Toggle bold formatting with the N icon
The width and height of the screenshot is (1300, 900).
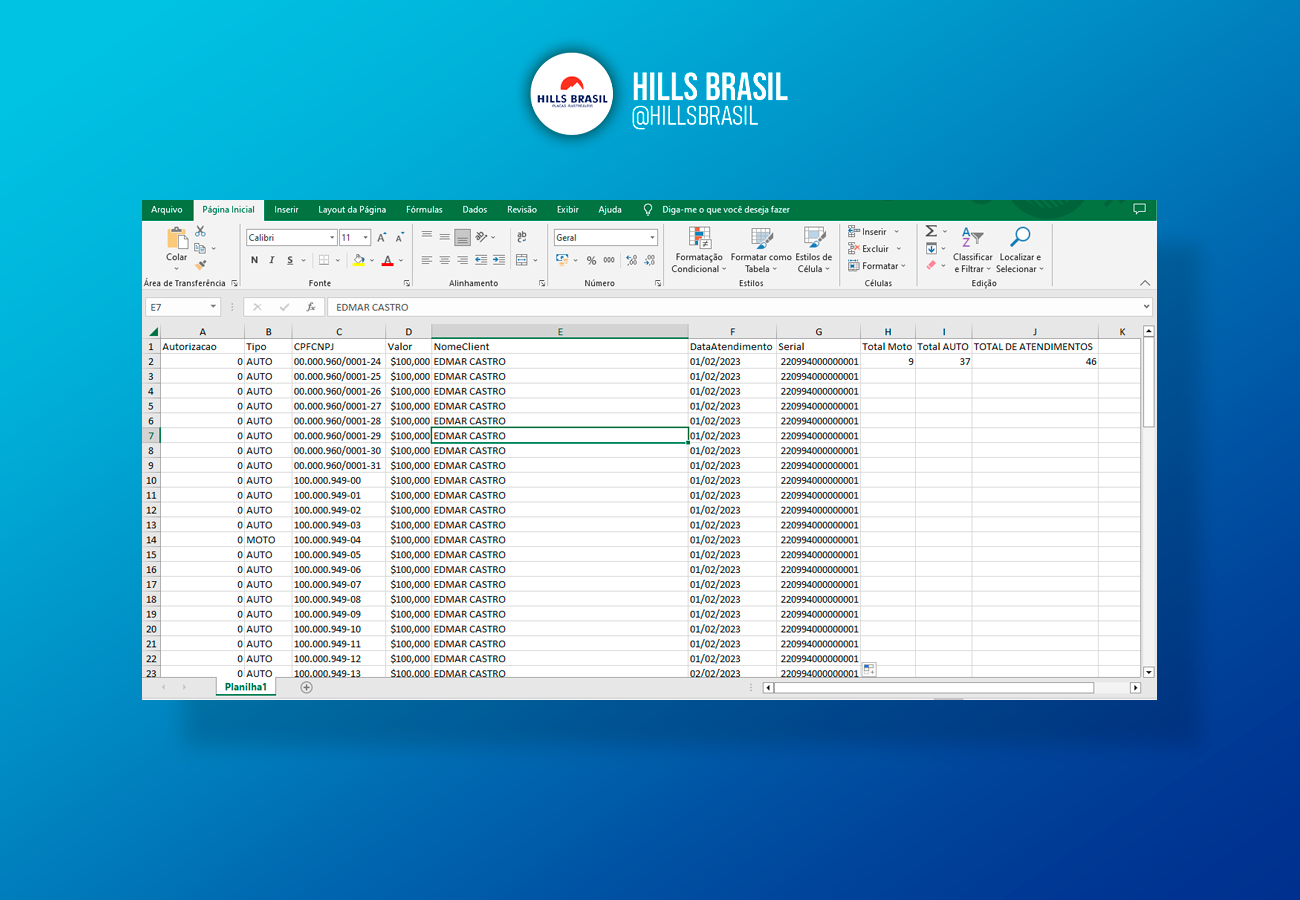click(x=253, y=260)
